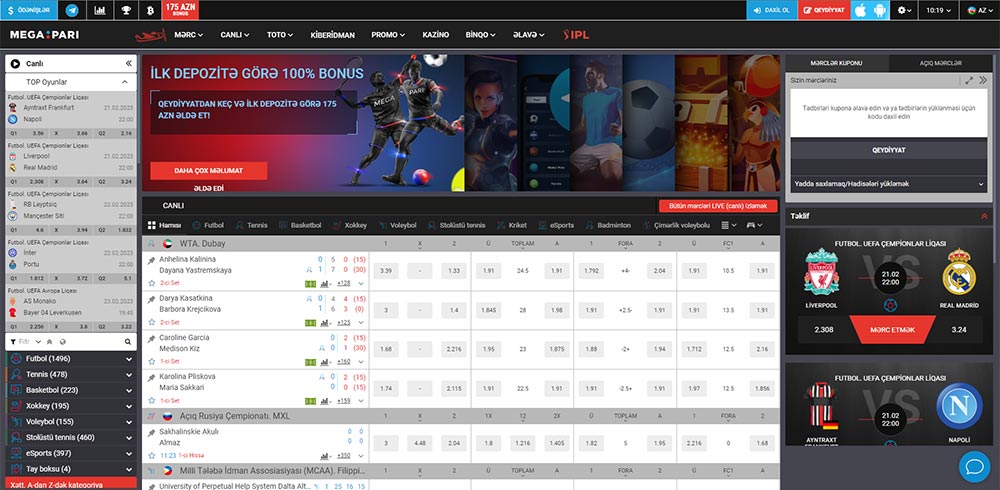Open the language AZ dropdown
This screenshot has width=1000, height=490.
coord(977,10)
